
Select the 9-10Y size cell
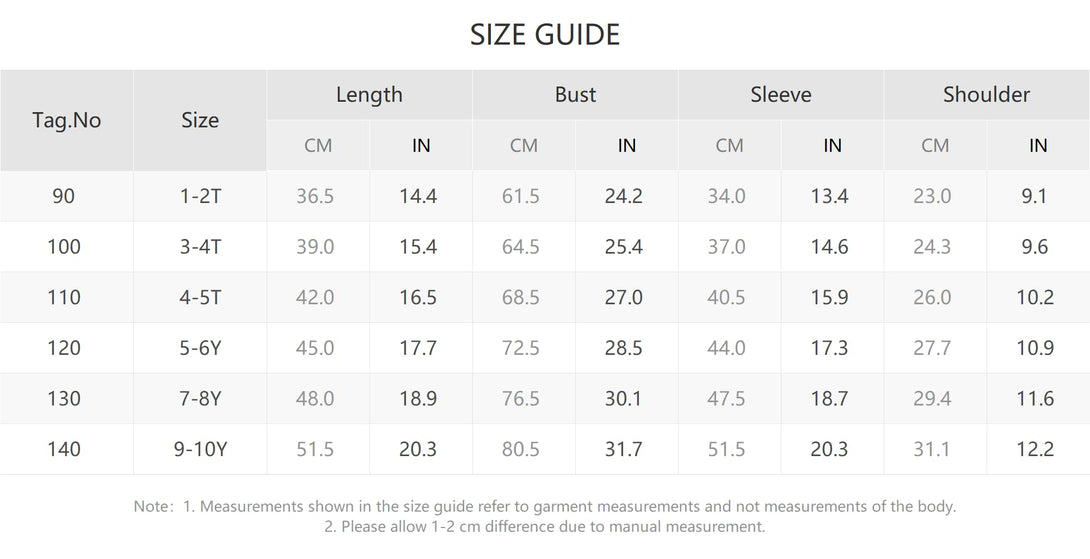(200, 449)
